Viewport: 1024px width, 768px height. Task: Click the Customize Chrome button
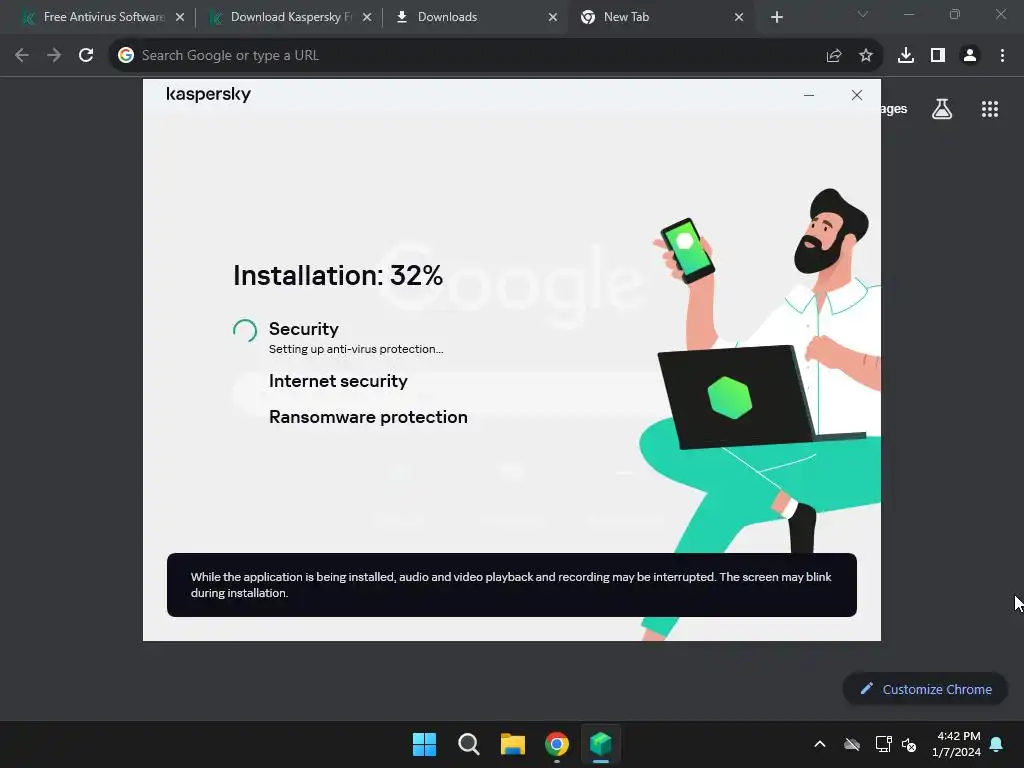[925, 689]
